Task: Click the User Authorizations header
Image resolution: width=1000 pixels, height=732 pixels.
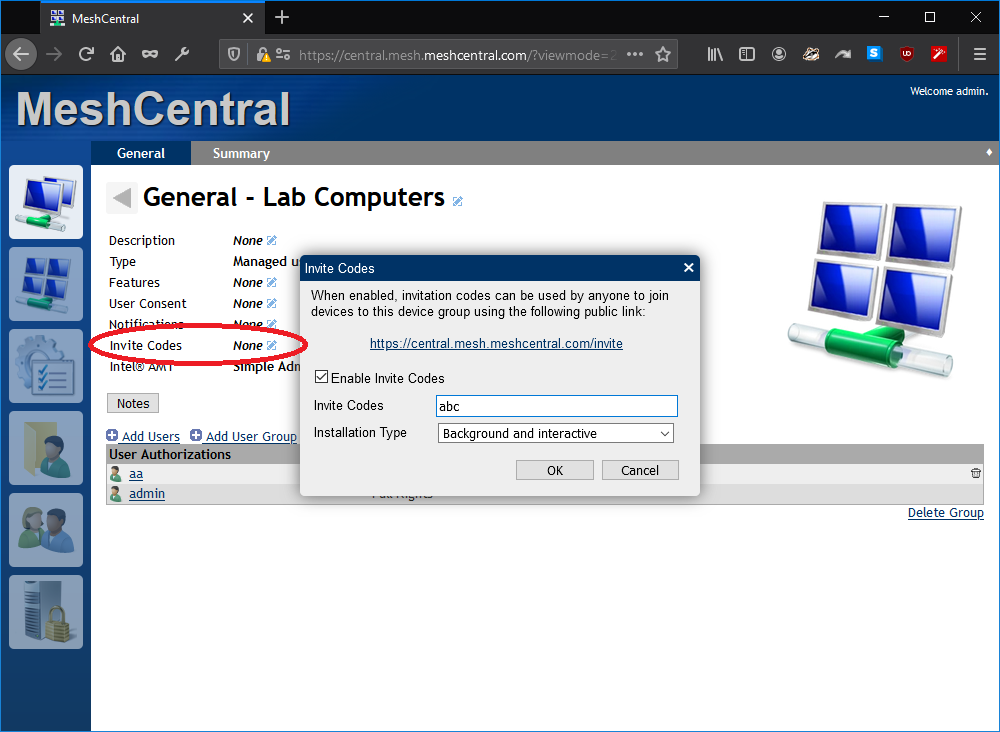Action: 170,455
